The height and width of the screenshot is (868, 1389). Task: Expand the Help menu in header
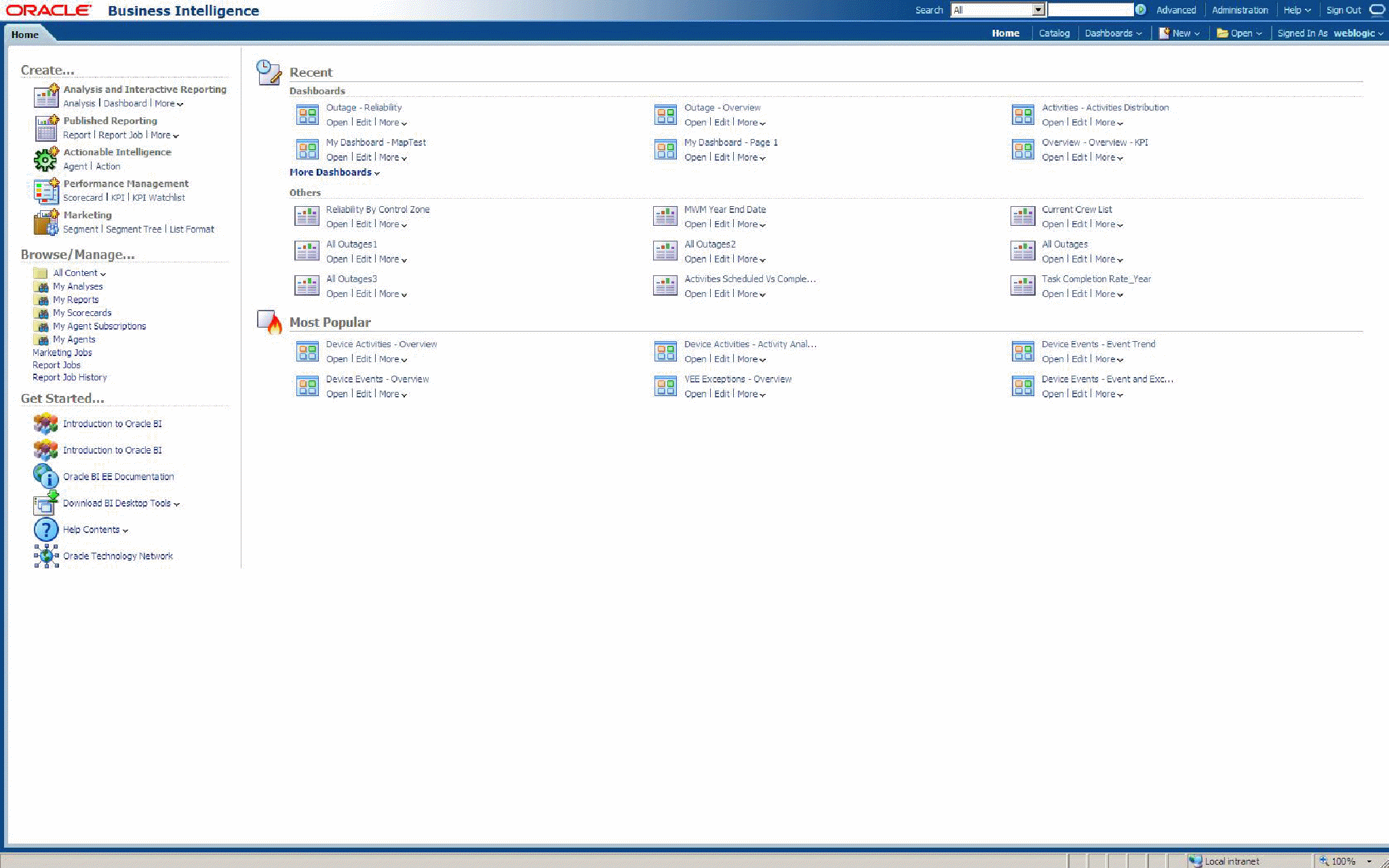coord(1297,10)
